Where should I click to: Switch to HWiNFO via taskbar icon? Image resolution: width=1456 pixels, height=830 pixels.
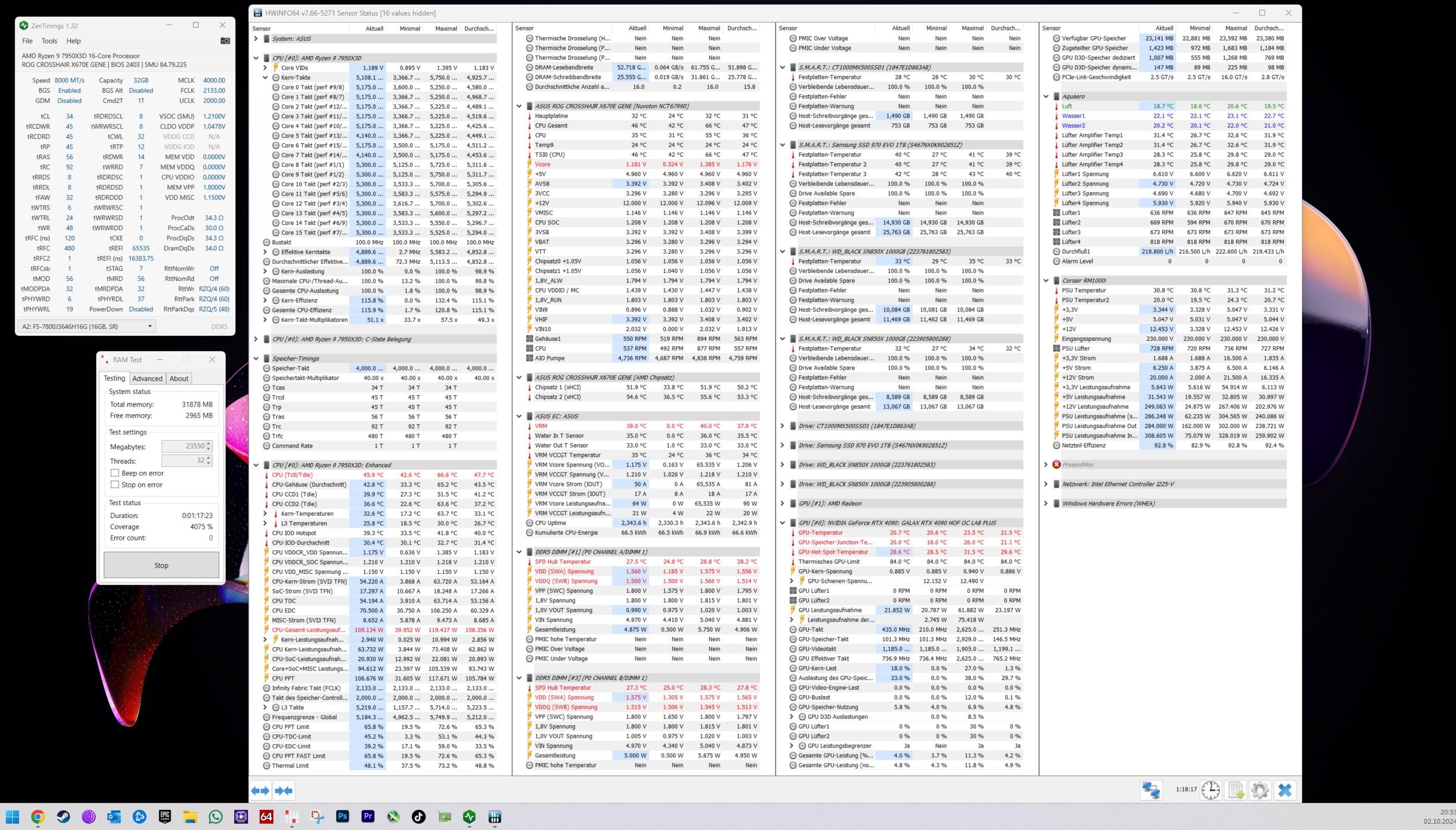coord(495,817)
